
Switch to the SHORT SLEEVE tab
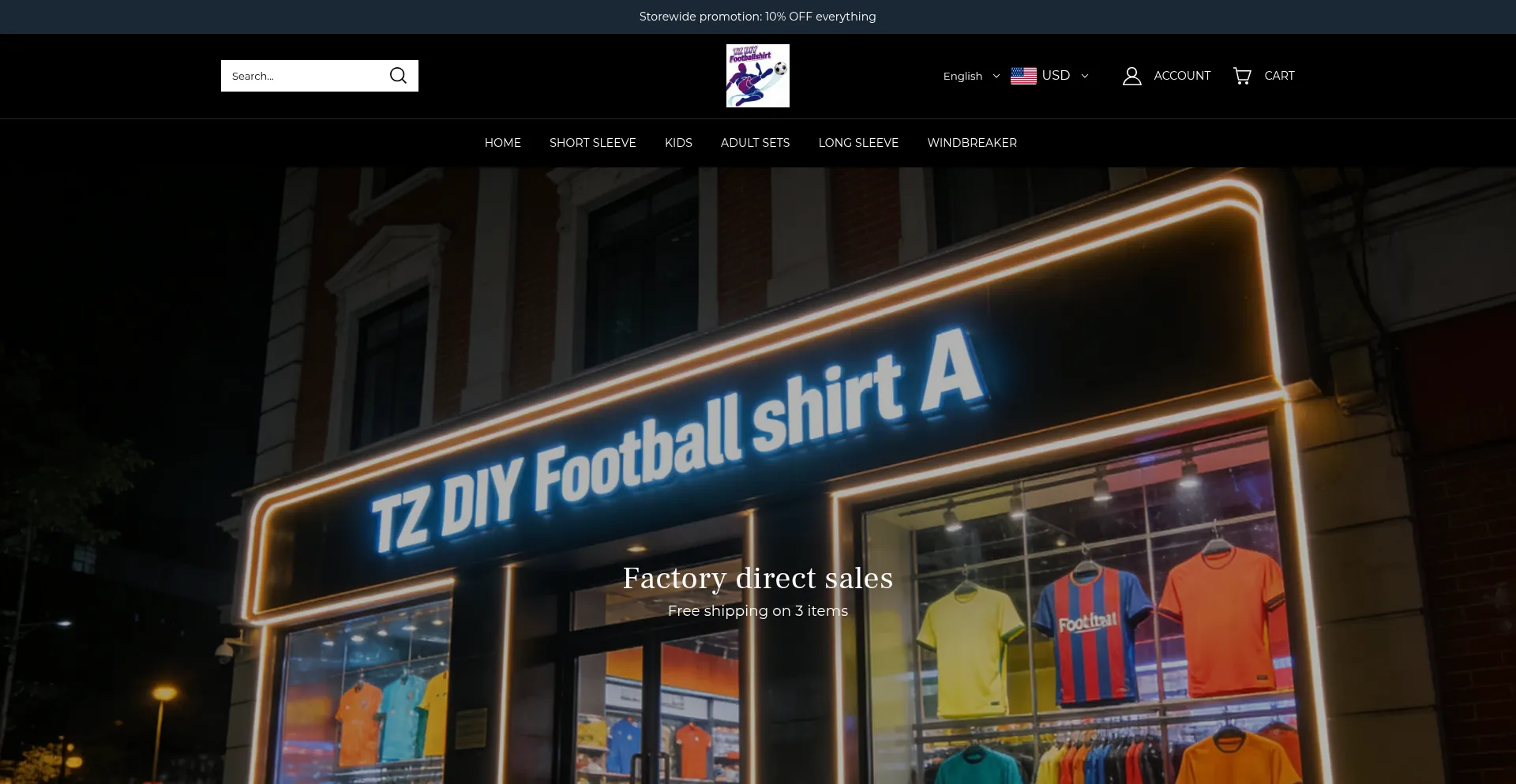[592, 143]
